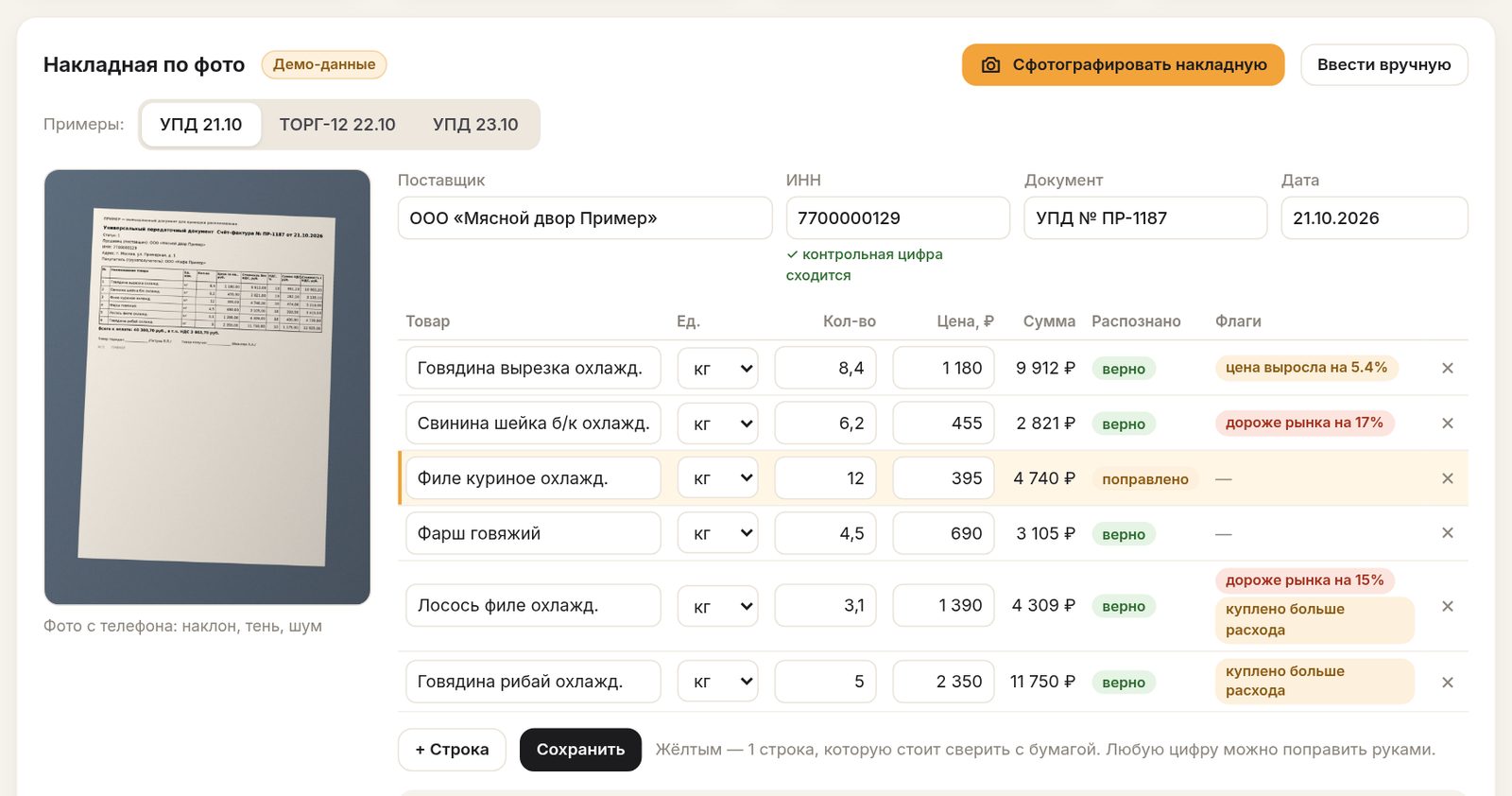Switch to the ТОРГ-12 22.10 example
The height and width of the screenshot is (796, 1512).
coord(337,125)
